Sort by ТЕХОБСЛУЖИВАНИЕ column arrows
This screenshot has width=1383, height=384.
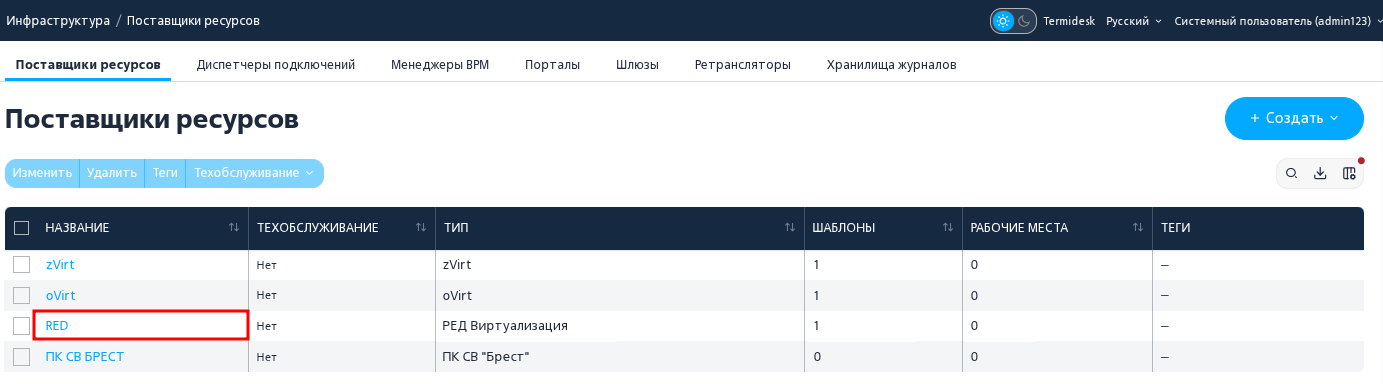point(421,228)
